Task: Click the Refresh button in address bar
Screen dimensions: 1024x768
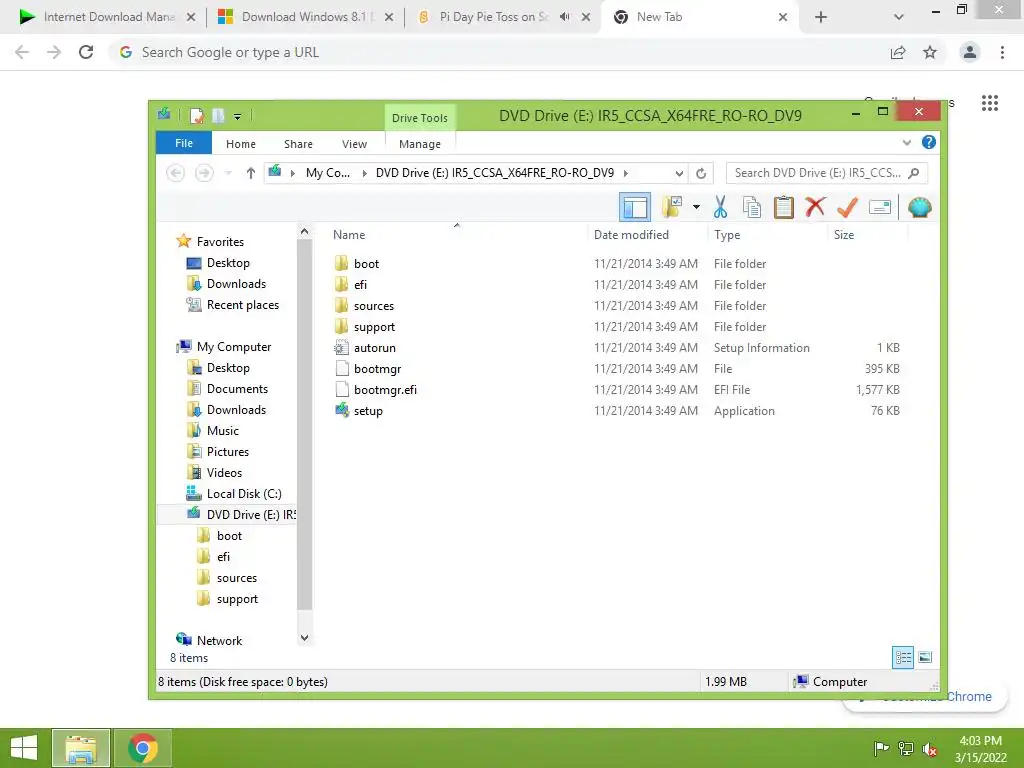Action: tap(701, 173)
